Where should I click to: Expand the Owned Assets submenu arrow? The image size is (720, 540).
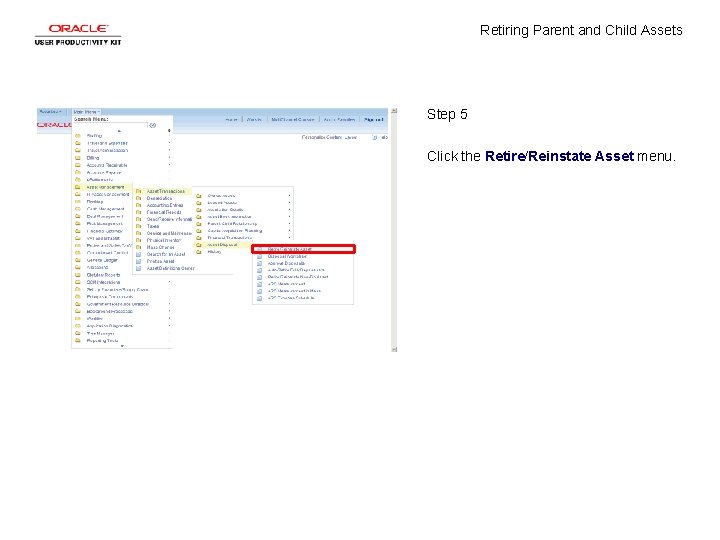pyautogui.click(x=289, y=196)
